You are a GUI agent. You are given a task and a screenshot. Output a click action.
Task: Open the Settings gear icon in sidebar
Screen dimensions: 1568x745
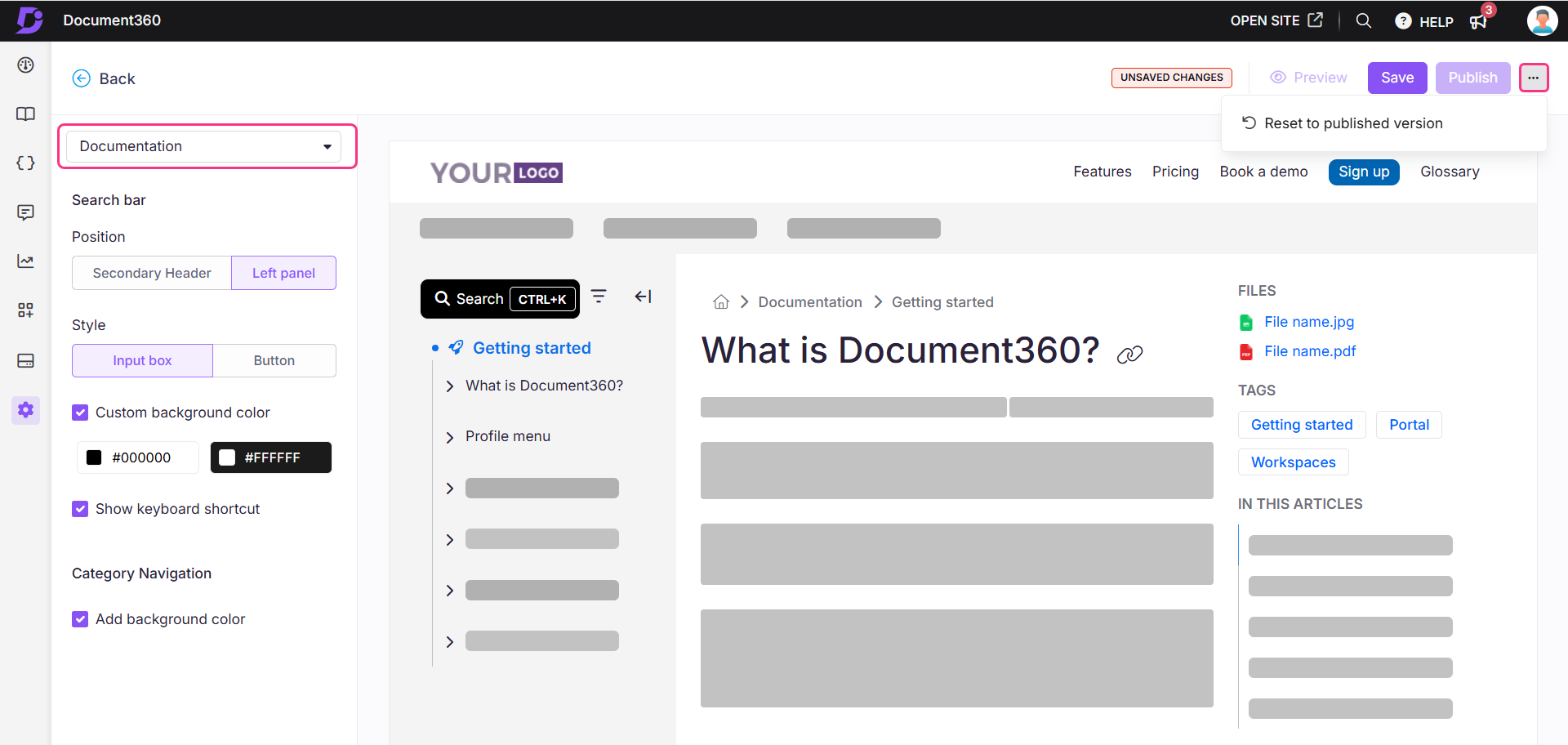25,409
